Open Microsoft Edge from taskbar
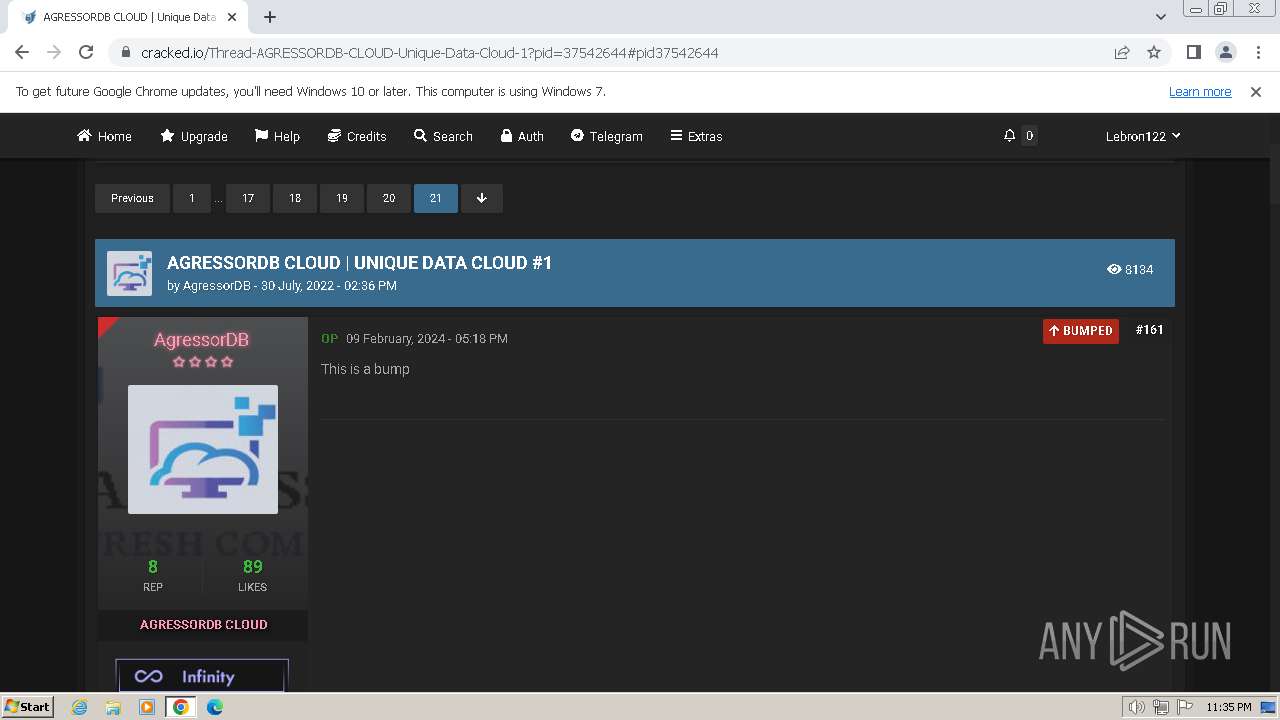This screenshot has width=1280, height=720. pos(215,707)
